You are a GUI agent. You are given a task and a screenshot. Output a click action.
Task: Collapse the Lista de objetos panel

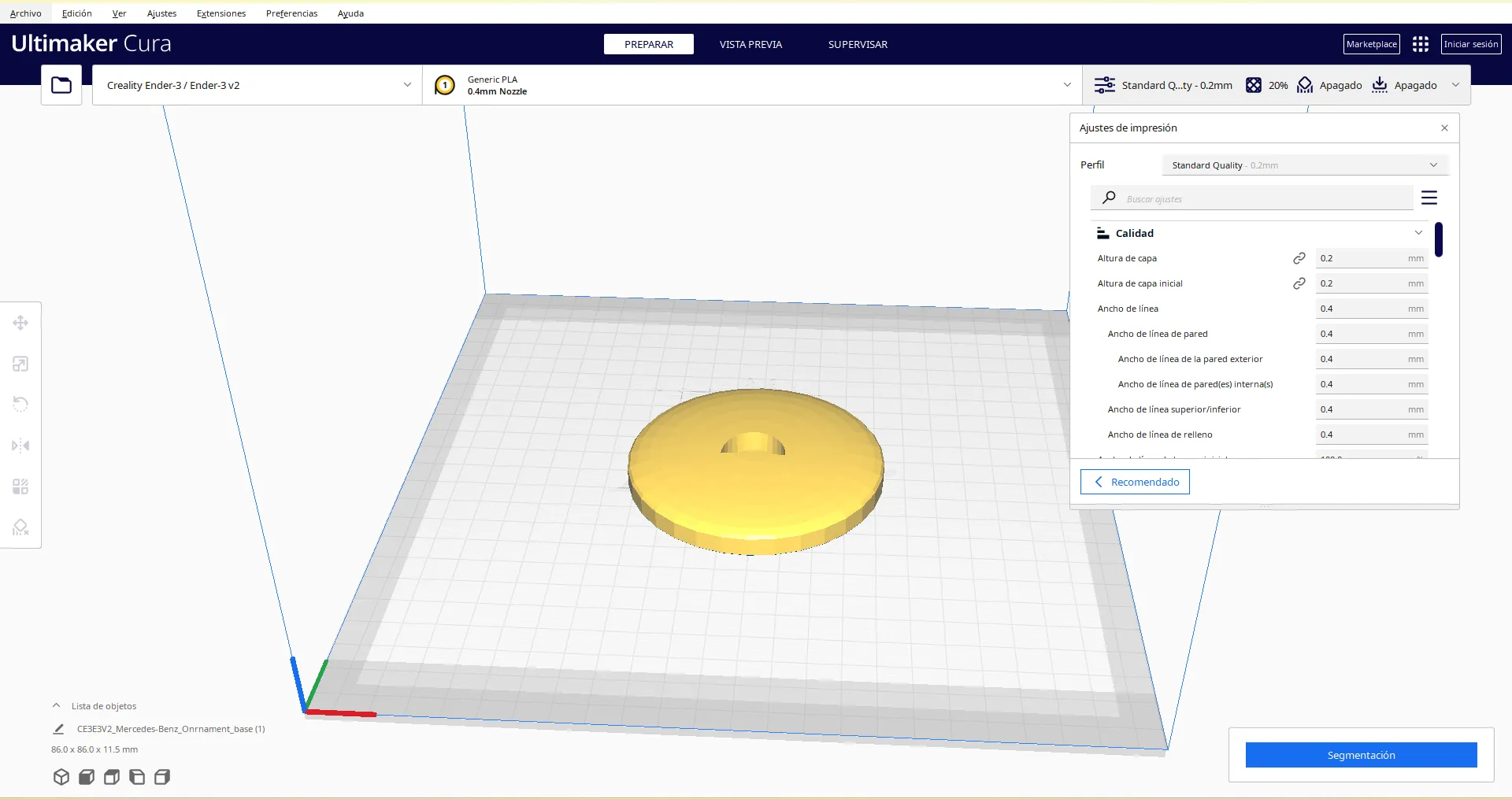tap(56, 706)
